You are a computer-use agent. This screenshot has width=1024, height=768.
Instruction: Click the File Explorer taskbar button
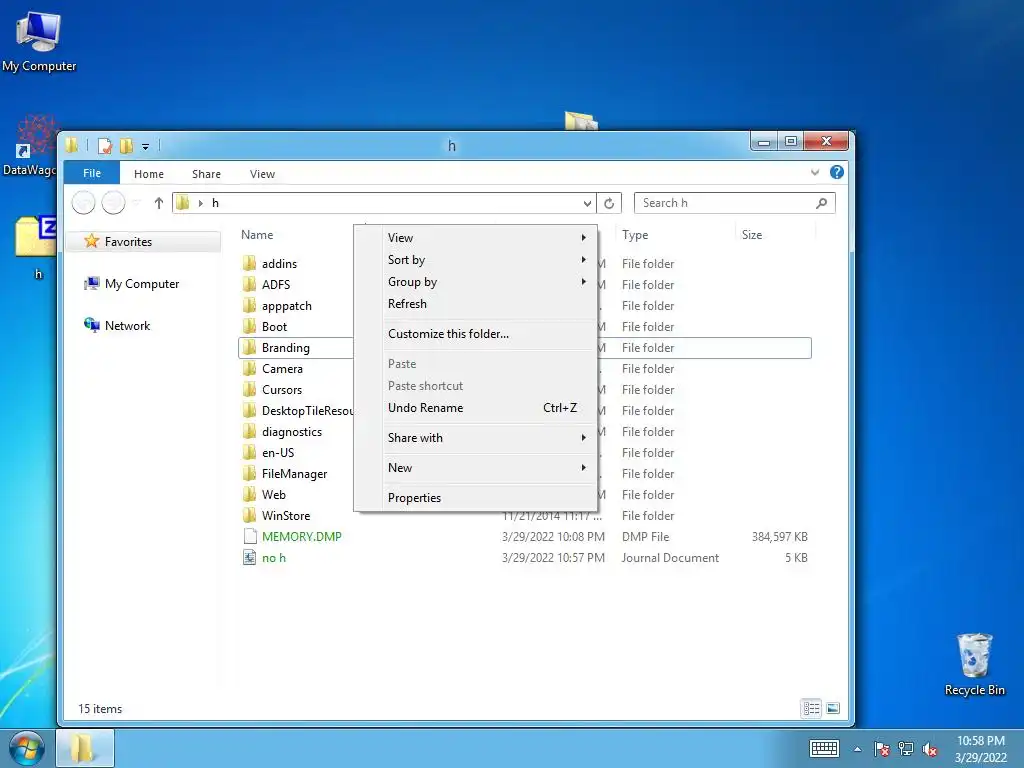85,748
